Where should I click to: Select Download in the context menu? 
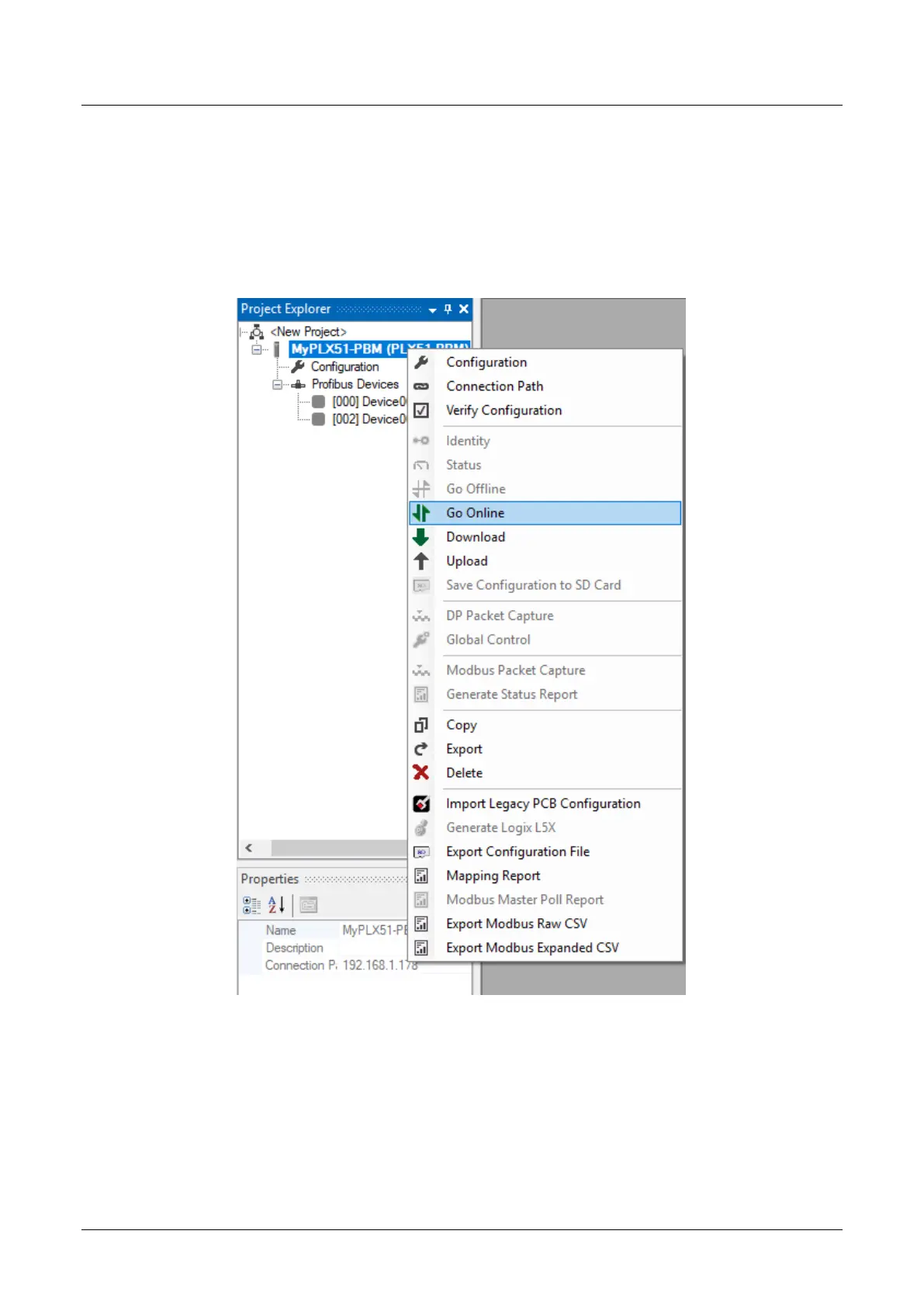coord(546,537)
